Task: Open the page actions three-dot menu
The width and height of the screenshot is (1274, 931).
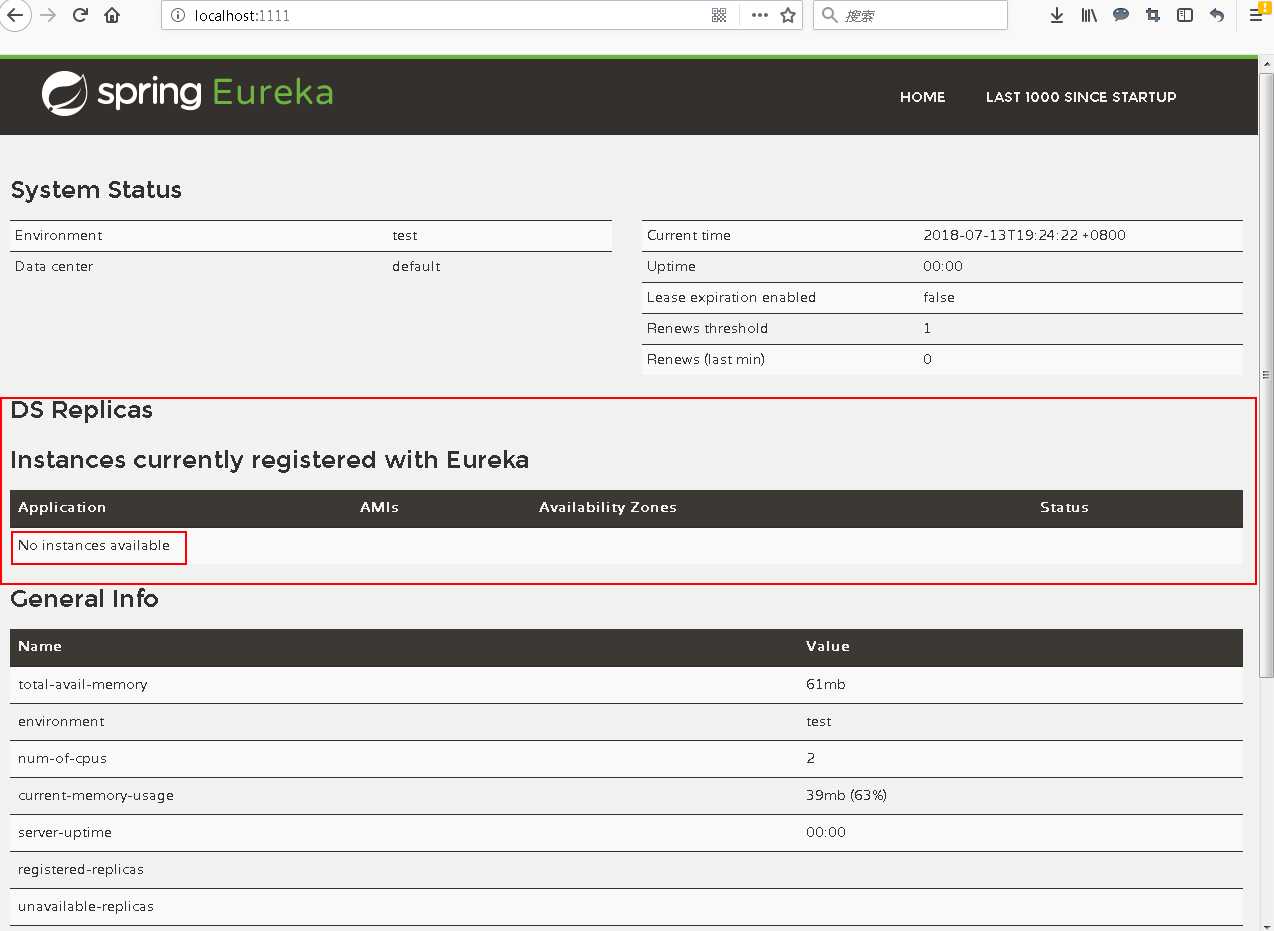Action: coord(760,15)
